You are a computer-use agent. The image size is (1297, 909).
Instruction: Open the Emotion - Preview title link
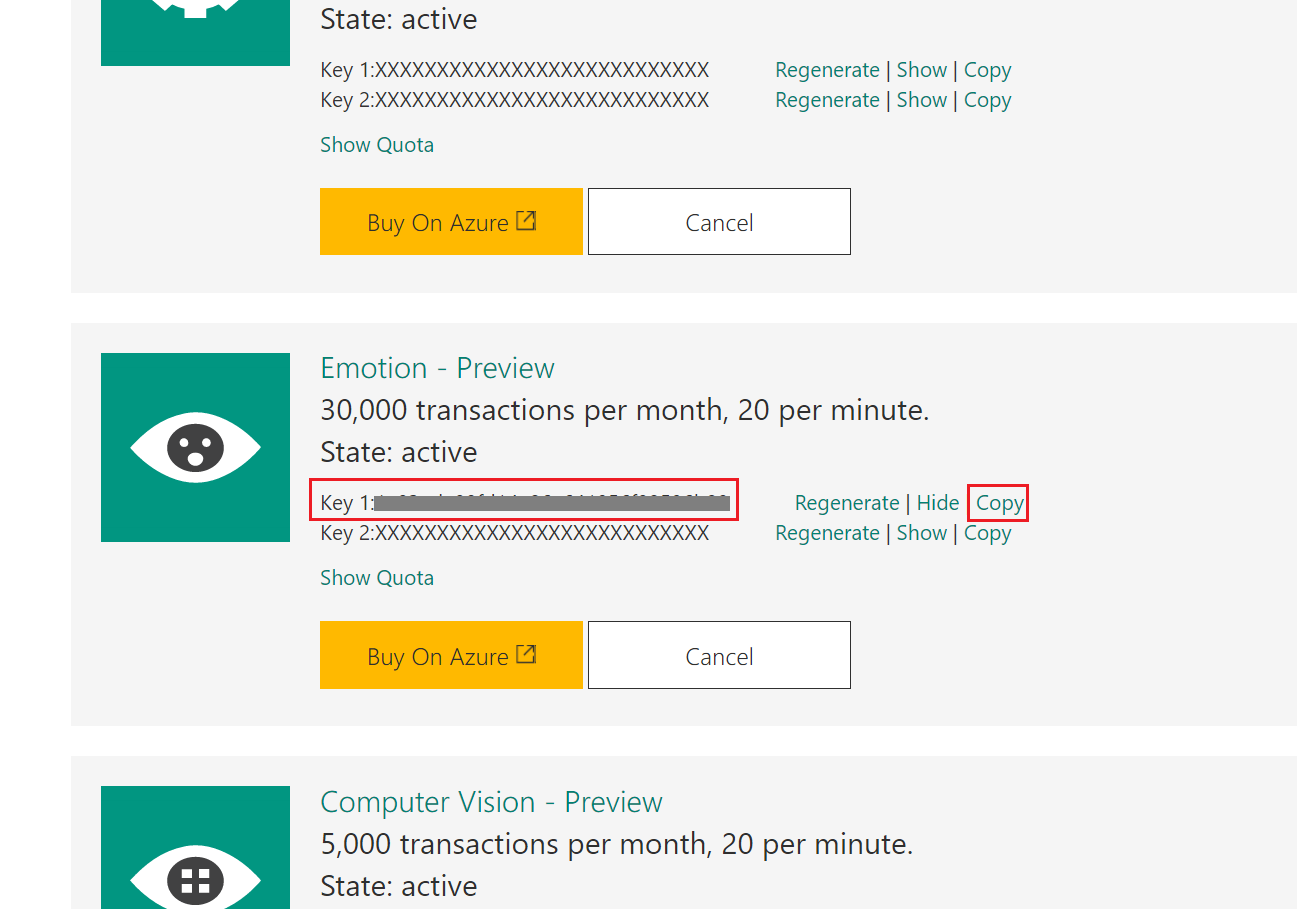click(x=437, y=368)
